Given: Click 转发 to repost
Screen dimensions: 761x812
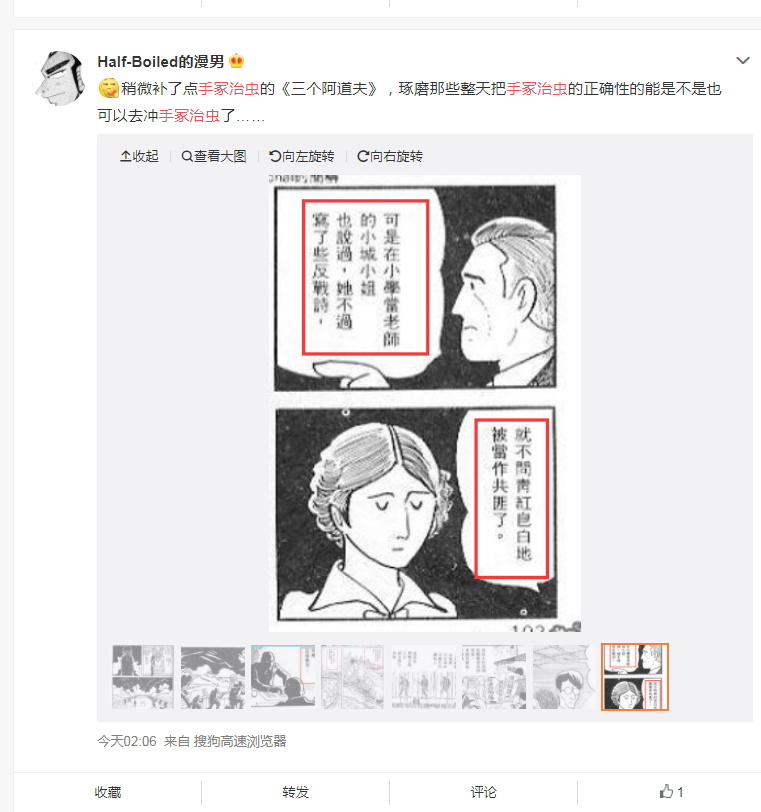Looking at the screenshot, I should [296, 792].
